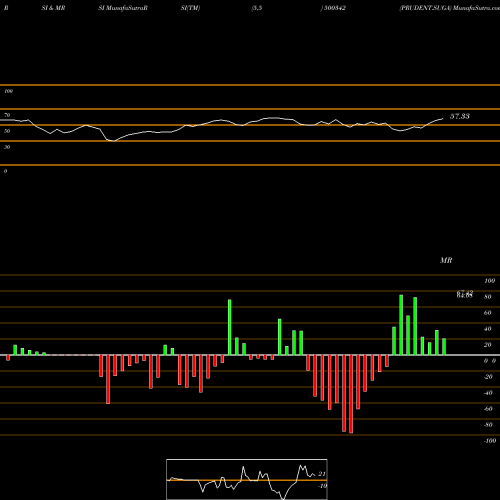500x500 pixels.
Task: Click the RSI axis label 70
Action: click(x=7, y=115)
